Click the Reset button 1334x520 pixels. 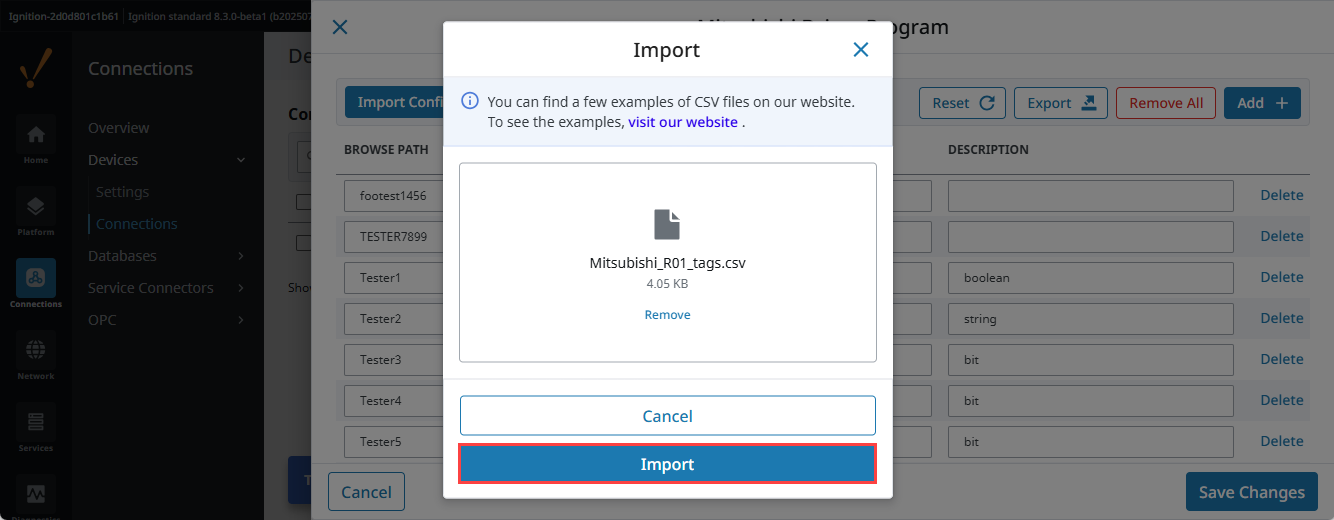coord(962,103)
